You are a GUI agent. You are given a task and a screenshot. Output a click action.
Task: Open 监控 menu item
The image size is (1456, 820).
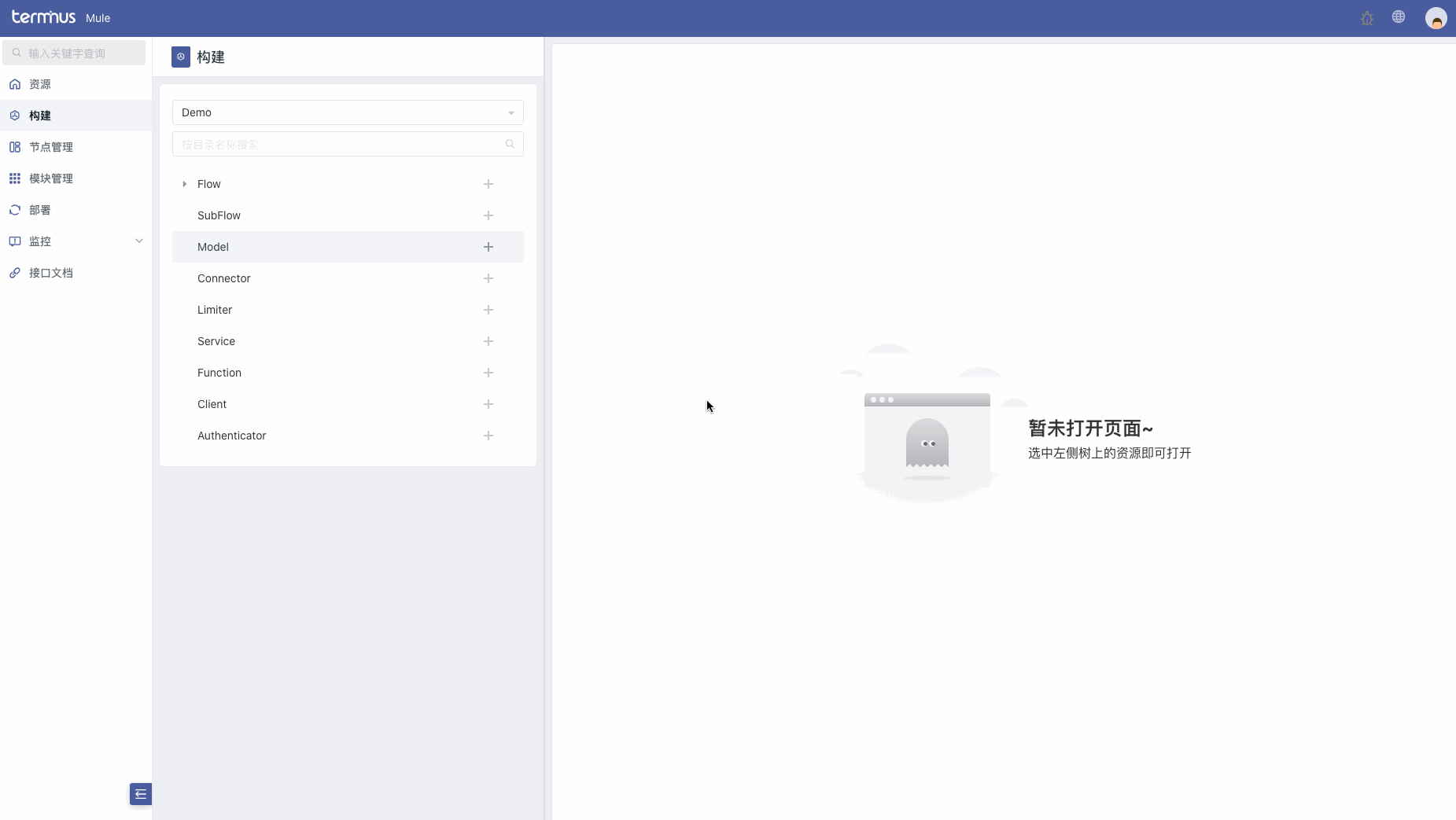click(76, 241)
